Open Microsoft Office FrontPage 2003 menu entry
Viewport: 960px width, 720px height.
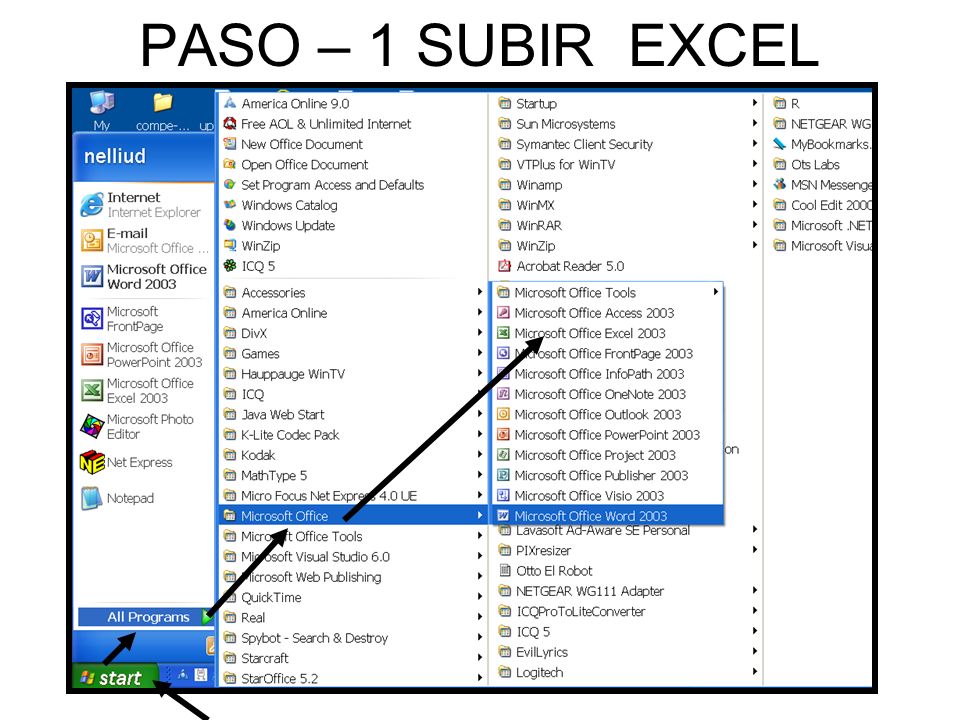607,353
